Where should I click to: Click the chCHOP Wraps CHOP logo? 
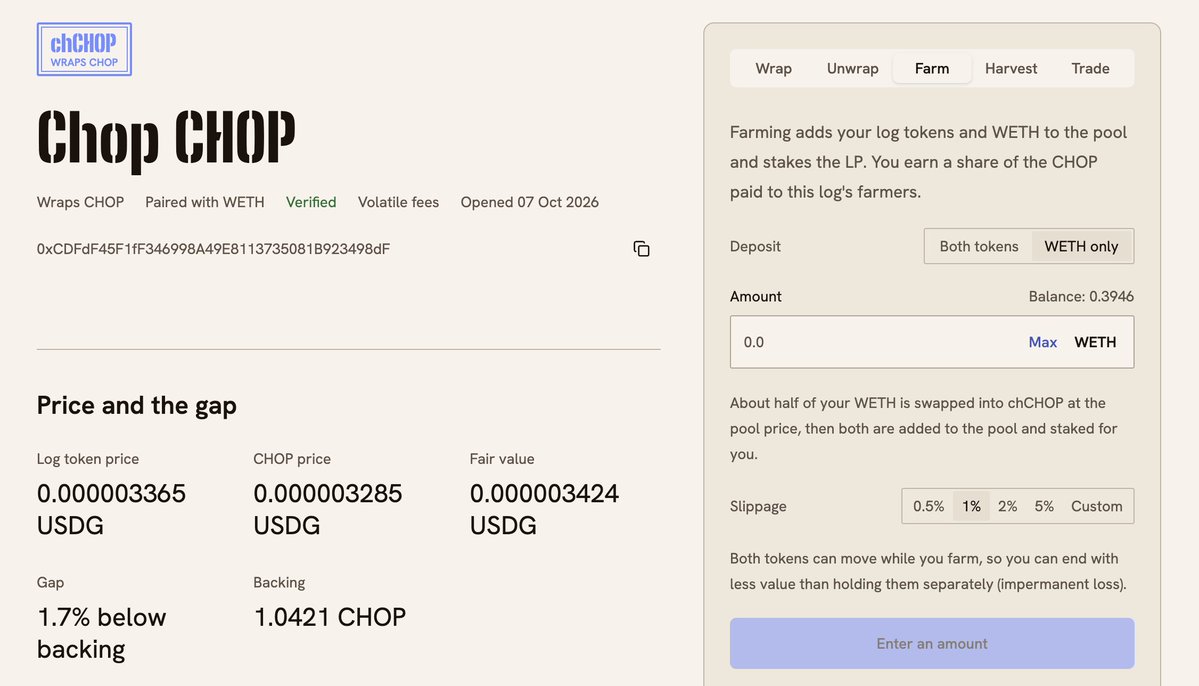coord(84,49)
